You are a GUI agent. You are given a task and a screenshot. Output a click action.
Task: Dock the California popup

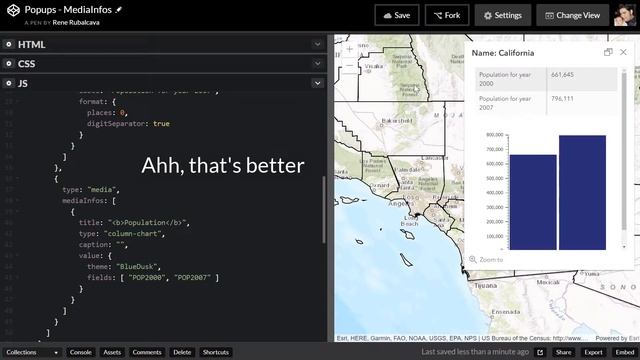608,52
